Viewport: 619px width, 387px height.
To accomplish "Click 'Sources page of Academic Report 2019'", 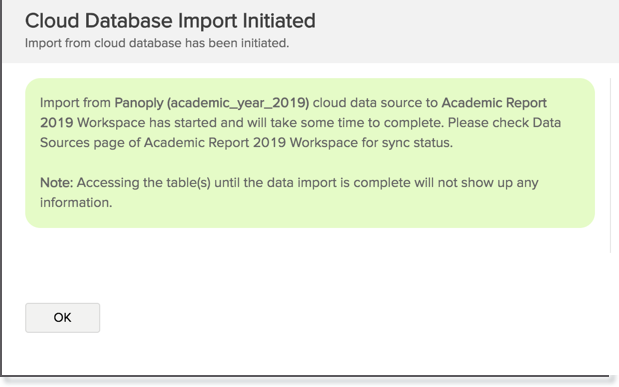I will point(163,142).
